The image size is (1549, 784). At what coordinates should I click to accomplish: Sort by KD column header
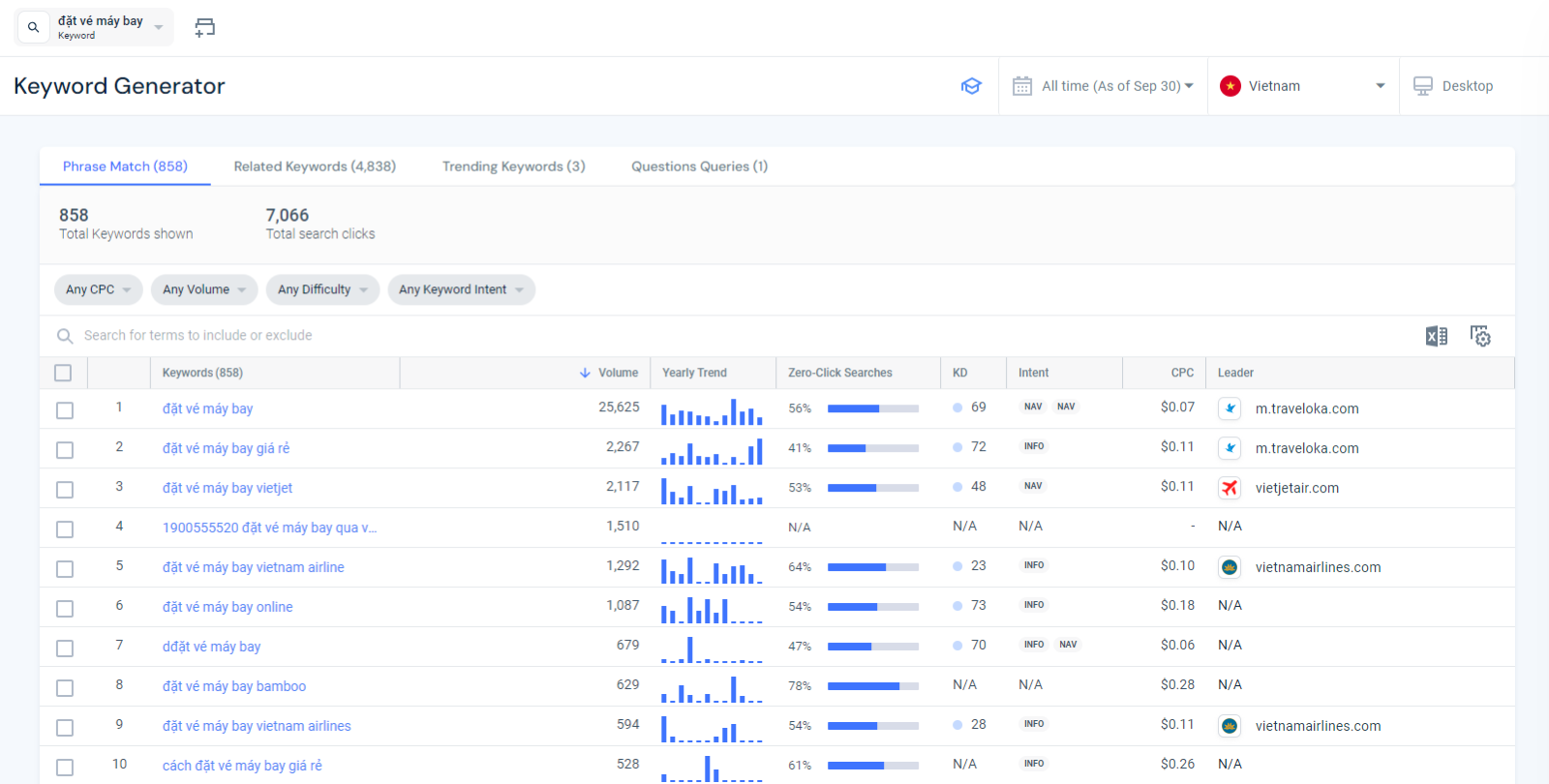click(x=959, y=373)
